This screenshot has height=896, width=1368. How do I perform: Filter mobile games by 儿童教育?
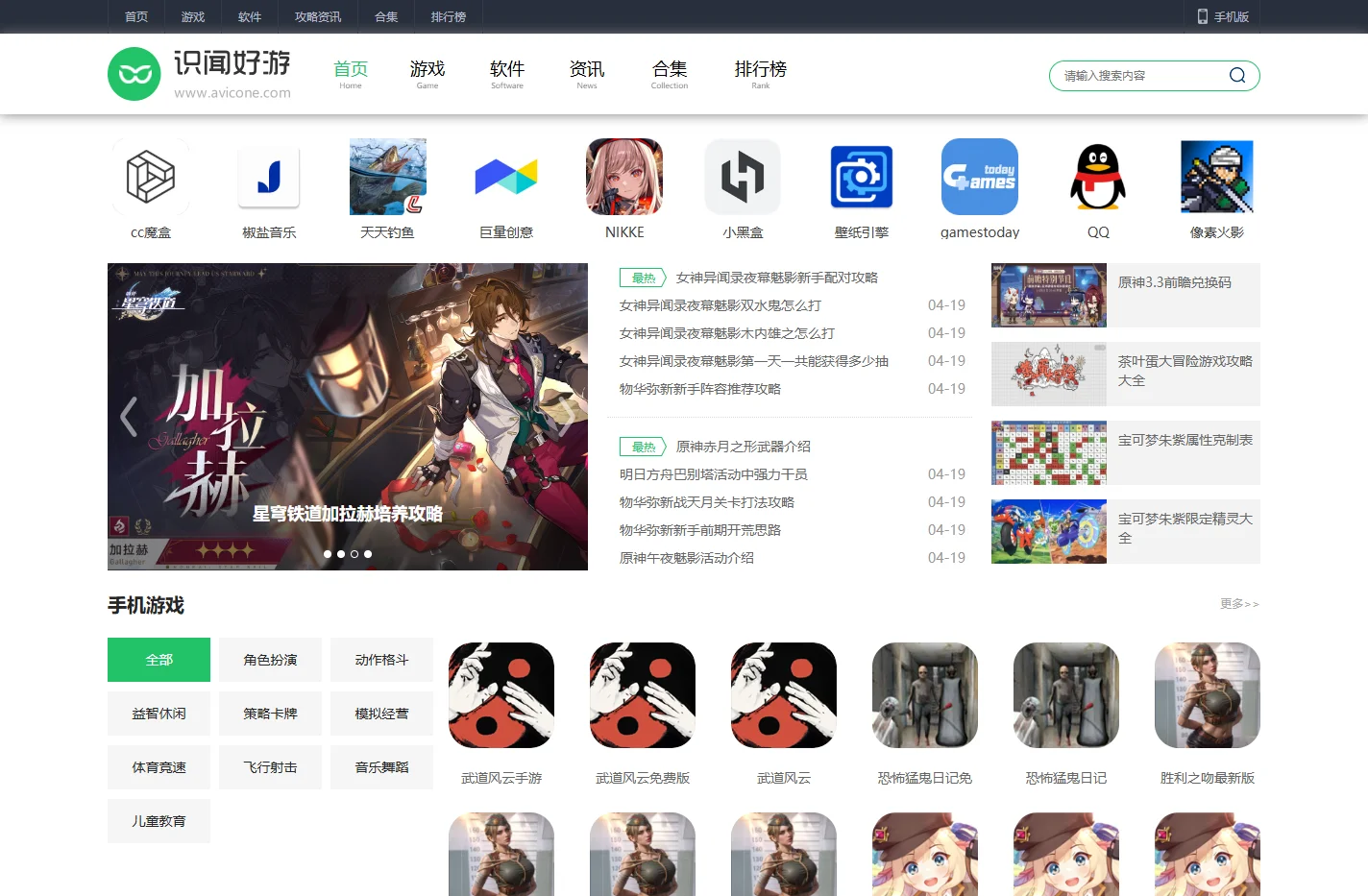click(x=159, y=821)
